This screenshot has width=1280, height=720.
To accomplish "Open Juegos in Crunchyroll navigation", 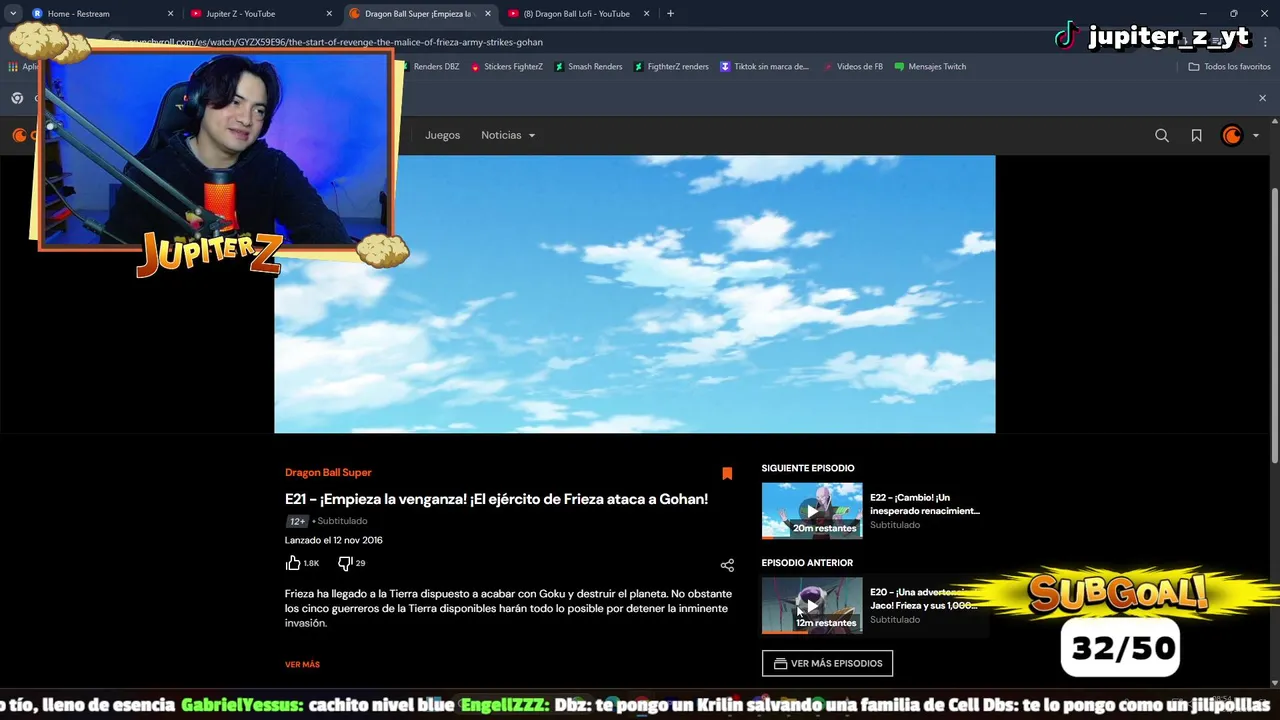I will pos(442,135).
